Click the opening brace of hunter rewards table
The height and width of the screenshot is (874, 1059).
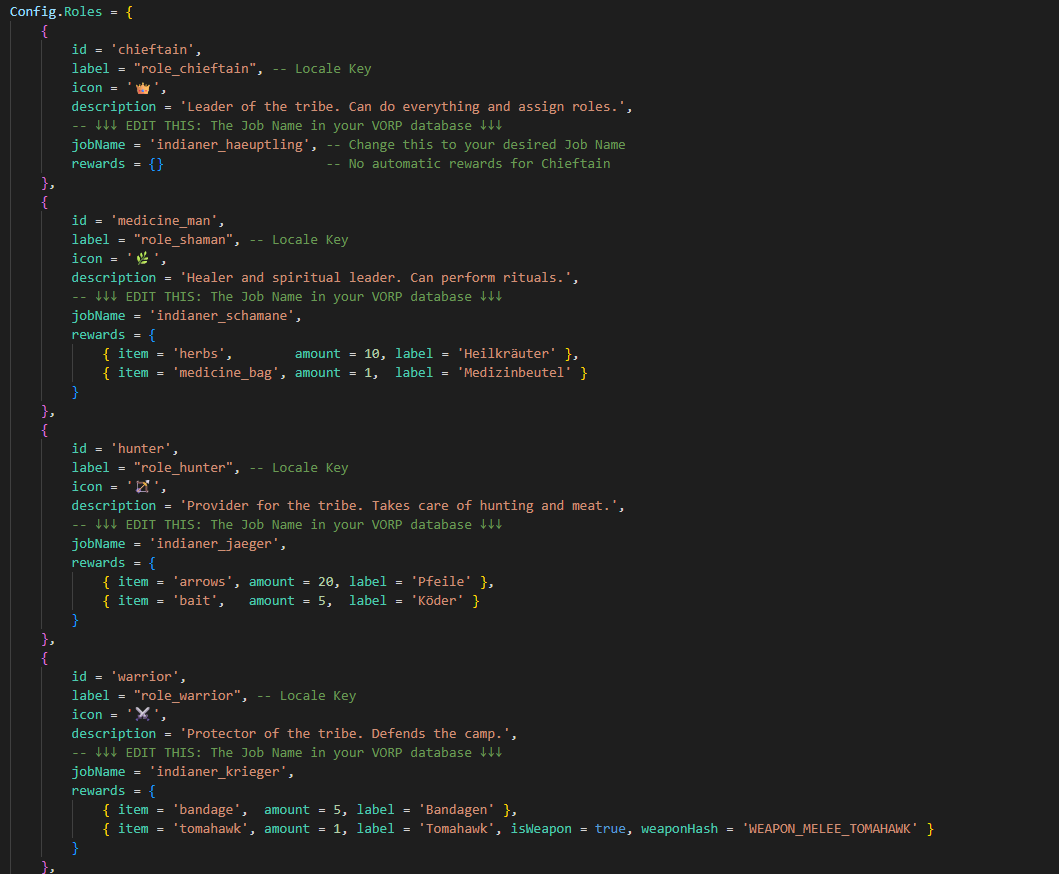152,563
